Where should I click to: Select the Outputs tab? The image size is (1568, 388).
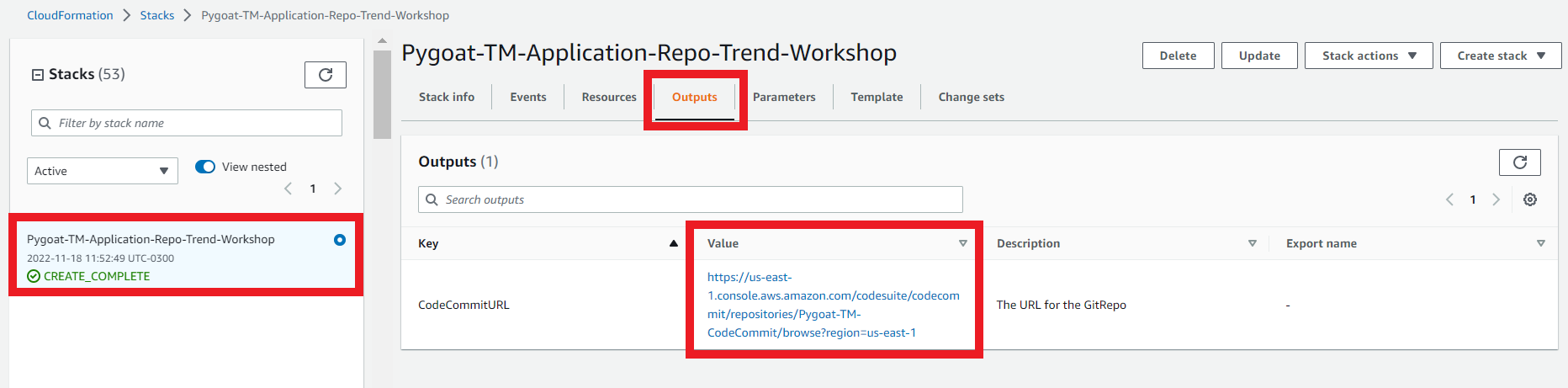point(695,97)
